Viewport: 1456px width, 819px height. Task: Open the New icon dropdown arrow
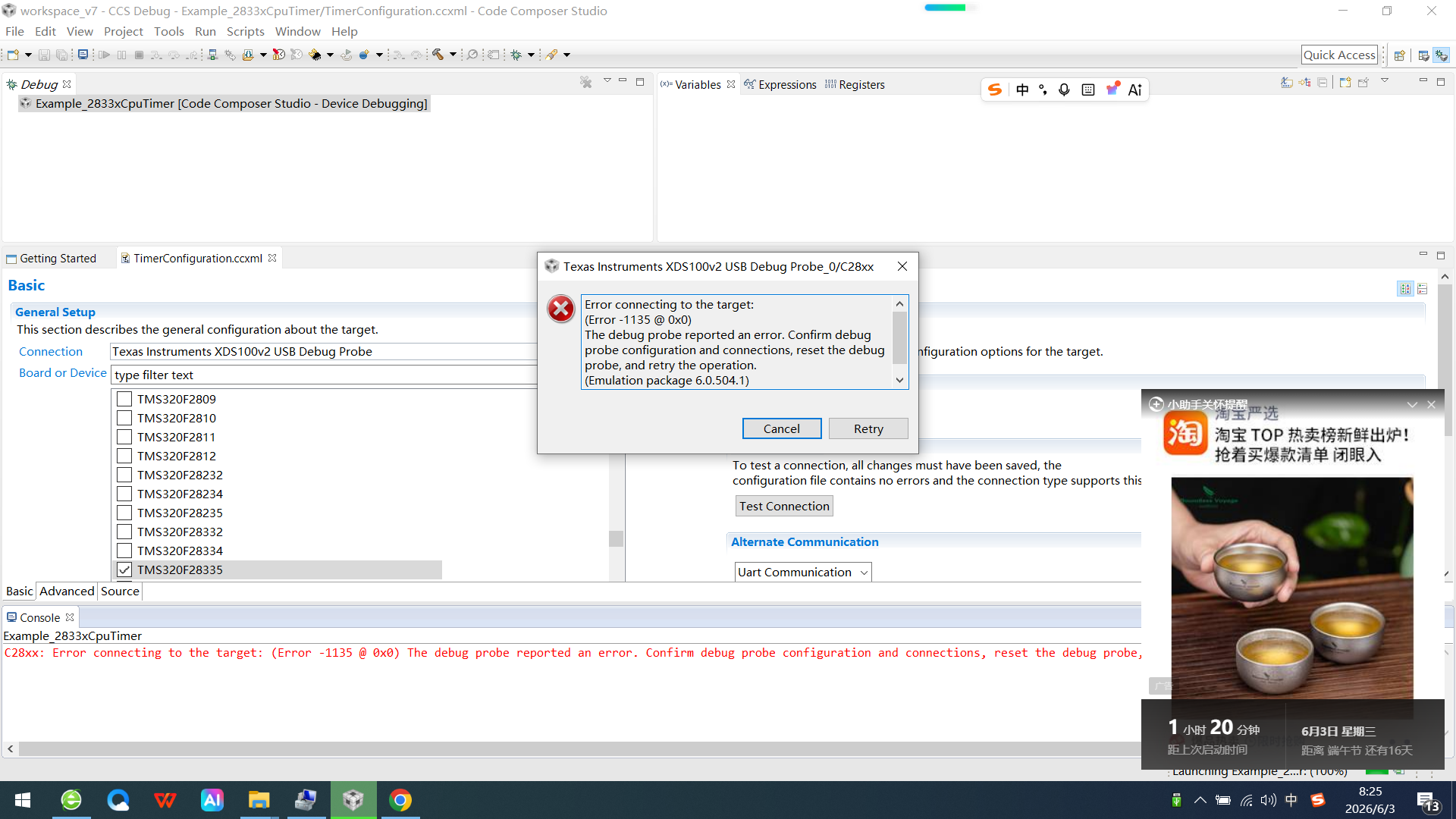[x=28, y=55]
